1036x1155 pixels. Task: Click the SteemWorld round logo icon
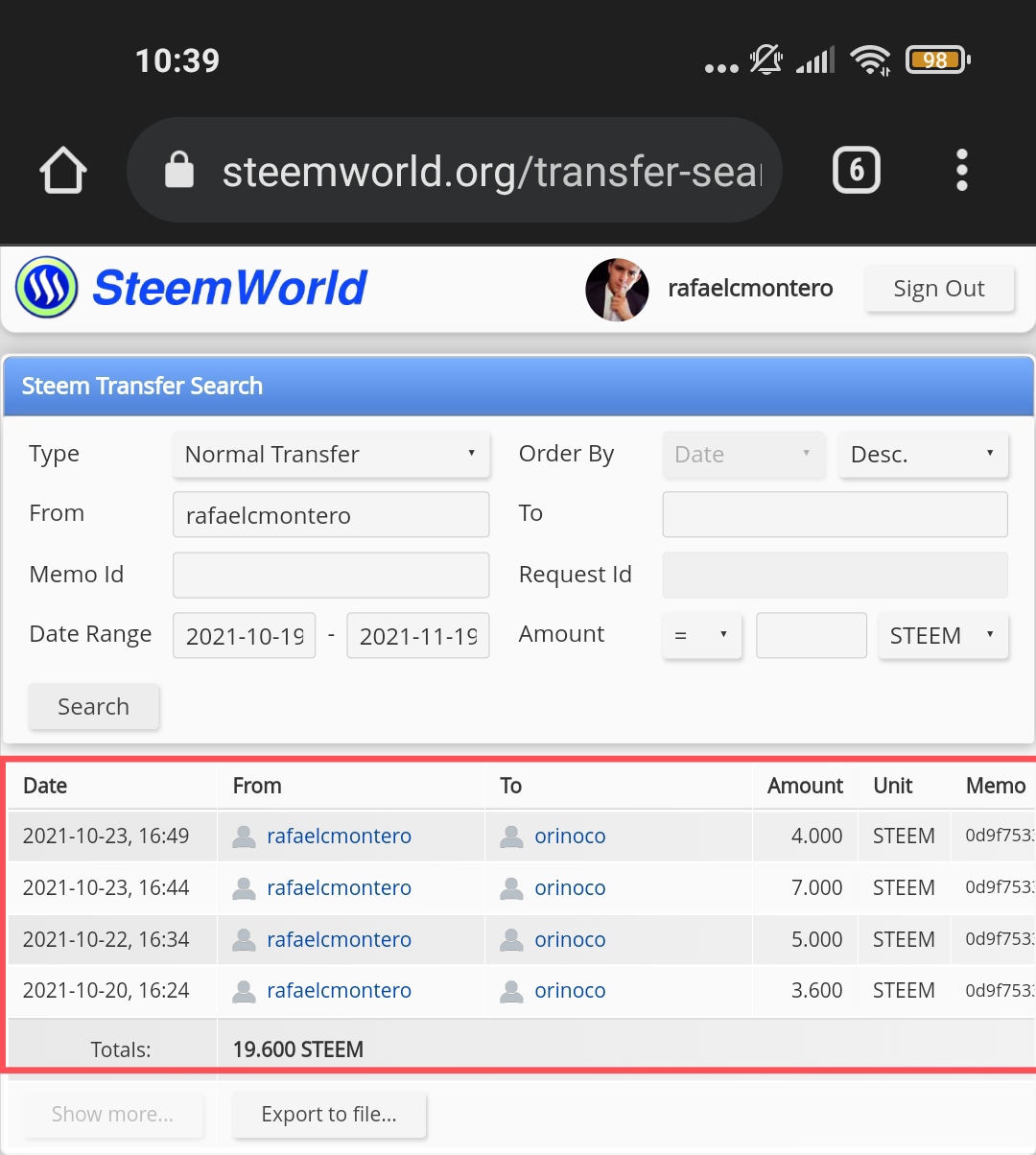click(46, 287)
